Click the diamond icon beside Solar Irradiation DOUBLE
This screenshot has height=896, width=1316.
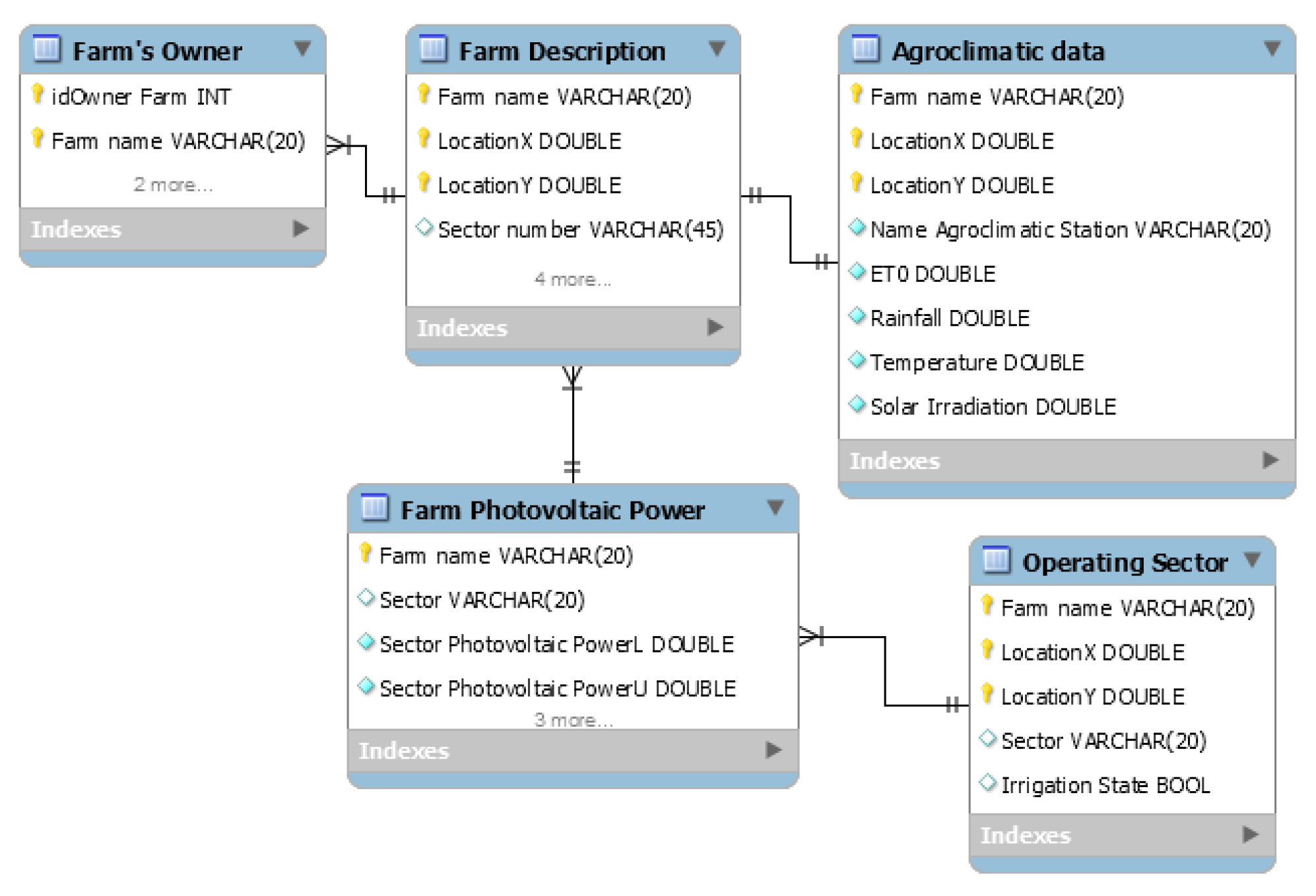coord(857,404)
